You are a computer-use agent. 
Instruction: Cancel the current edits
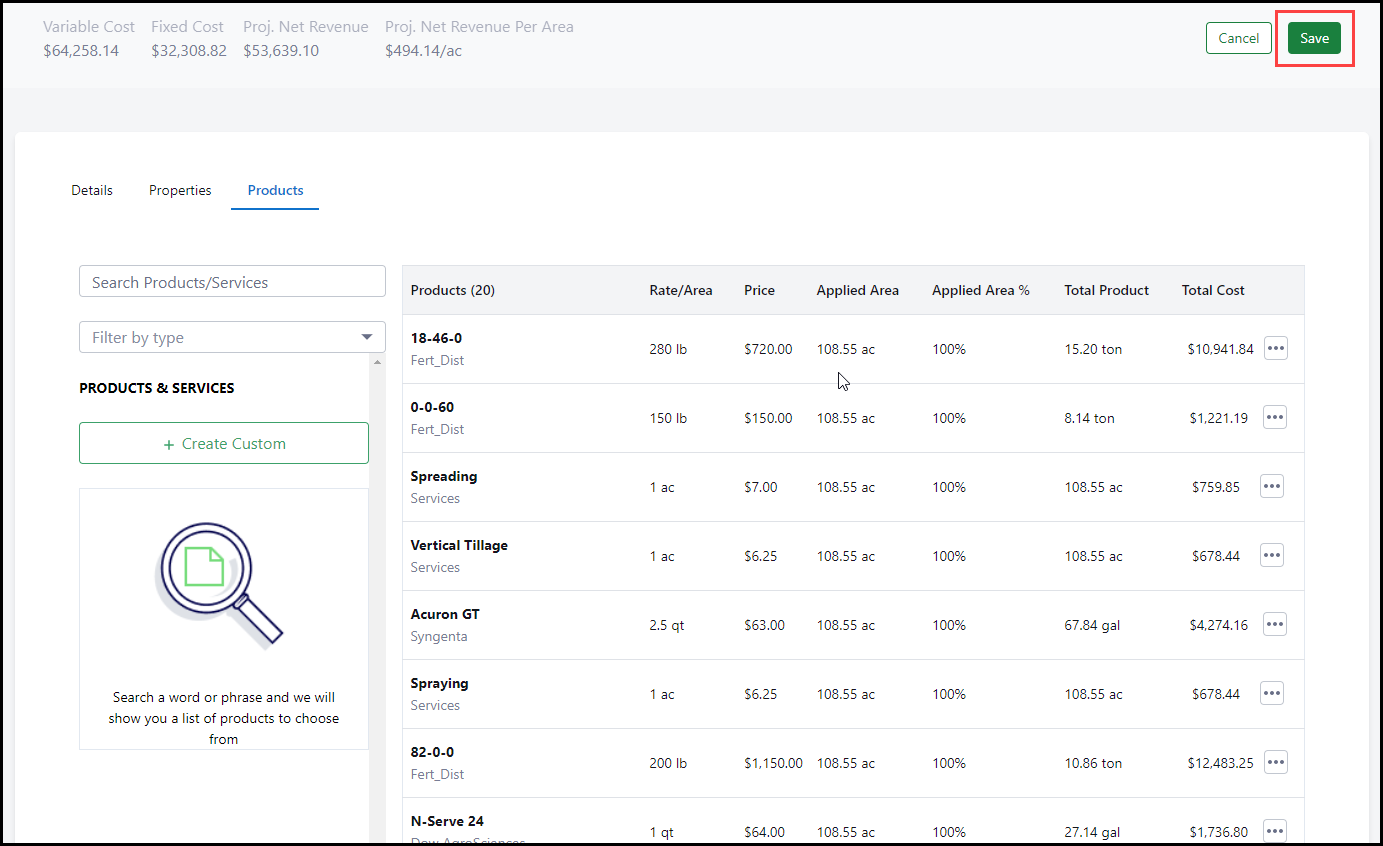[x=1238, y=38]
